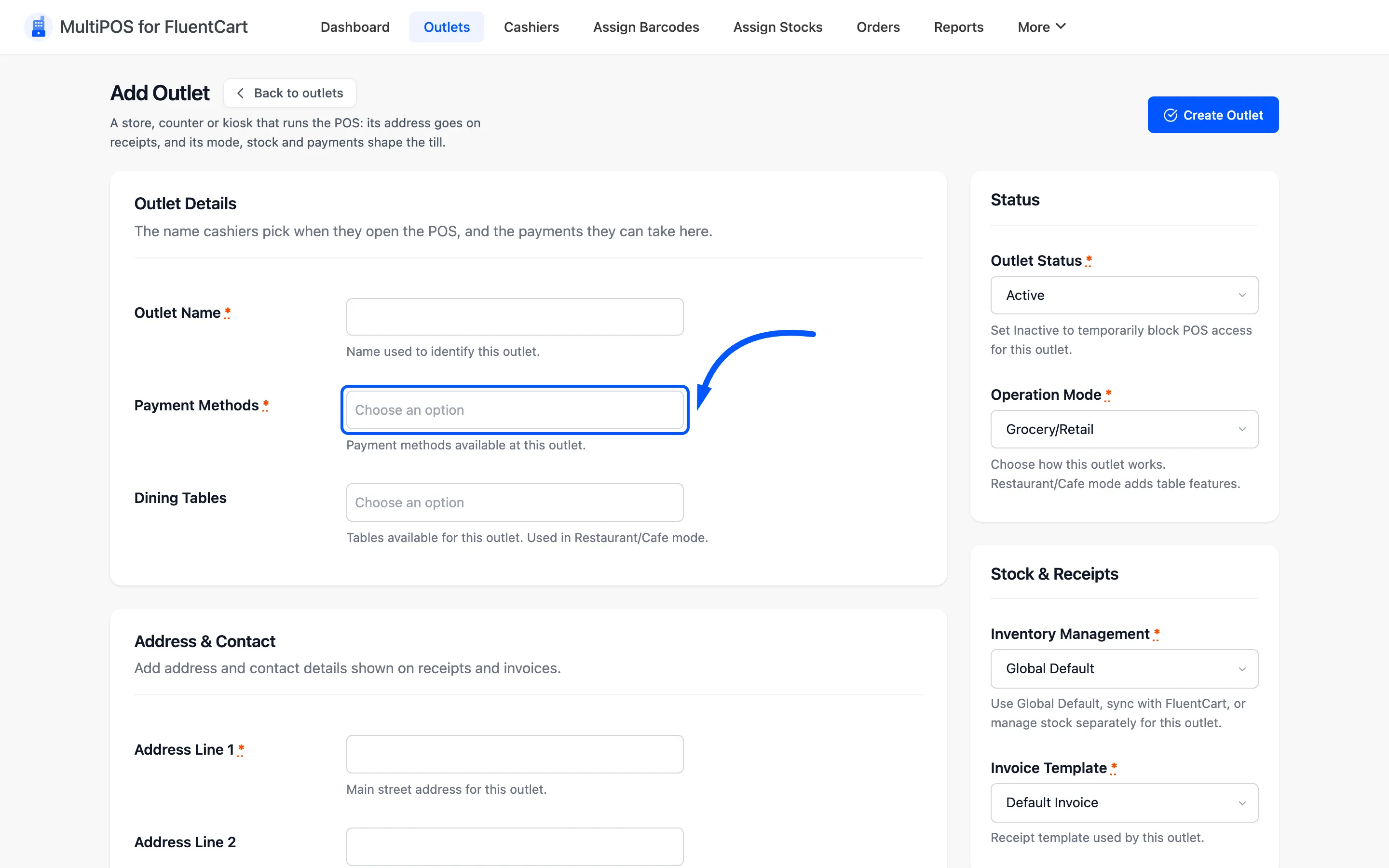This screenshot has height=868, width=1389.
Task: Click the Invoice Template label
Action: pyautogui.click(x=1048, y=768)
